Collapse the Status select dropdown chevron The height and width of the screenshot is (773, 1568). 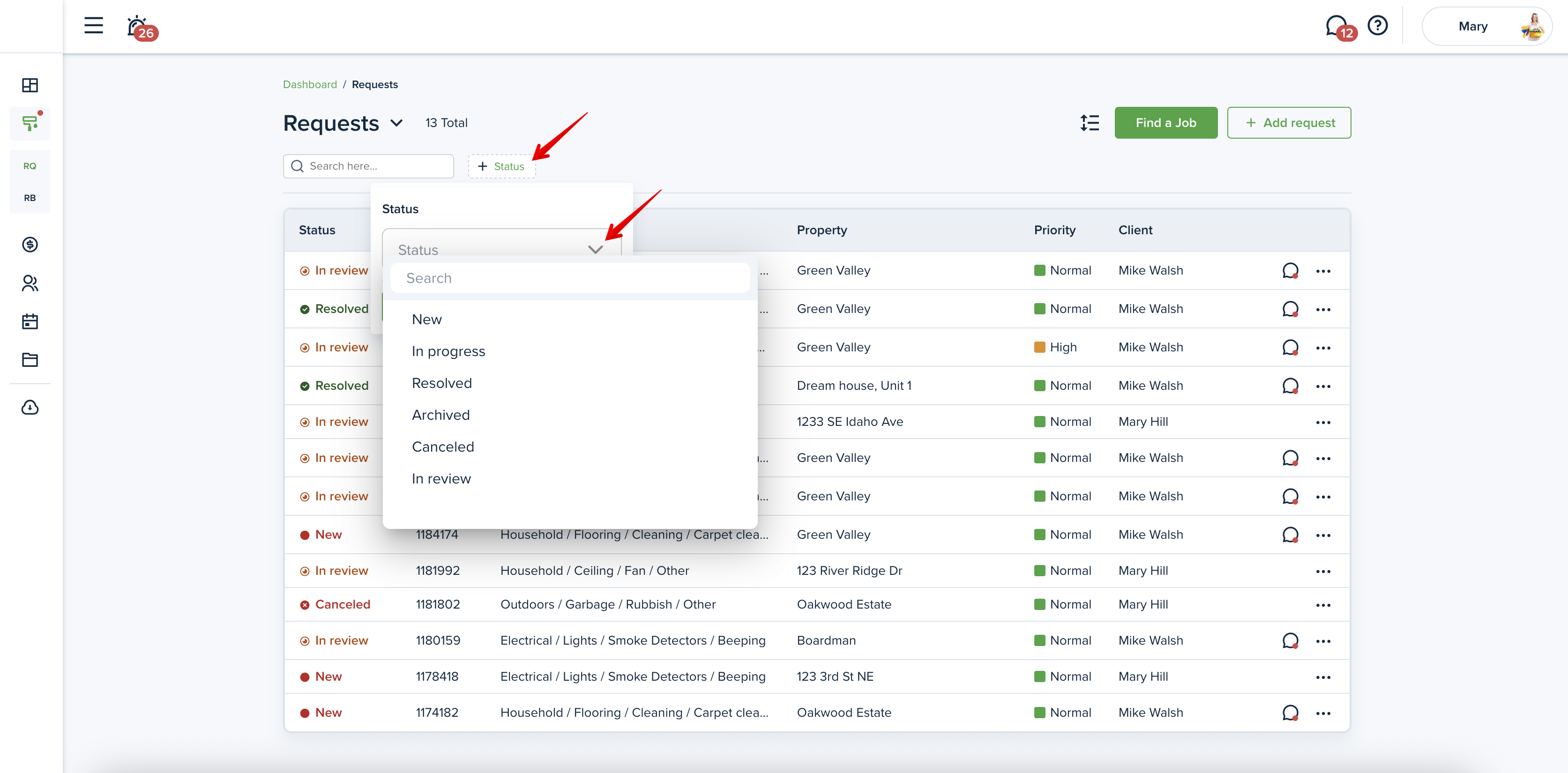coord(595,250)
